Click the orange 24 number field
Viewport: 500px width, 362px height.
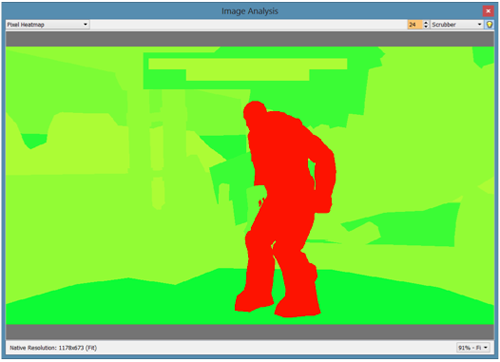(x=415, y=24)
